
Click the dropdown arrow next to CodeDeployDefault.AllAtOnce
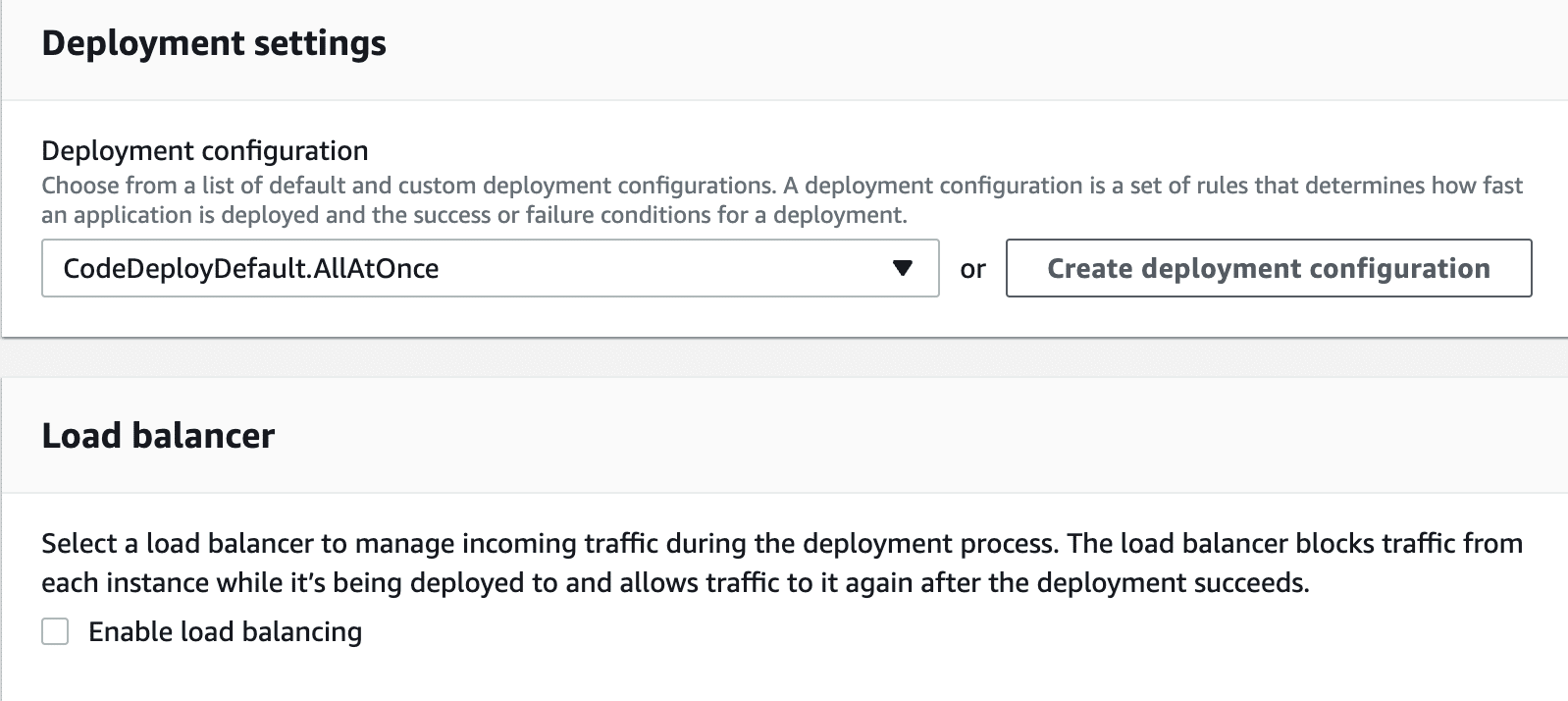904,267
